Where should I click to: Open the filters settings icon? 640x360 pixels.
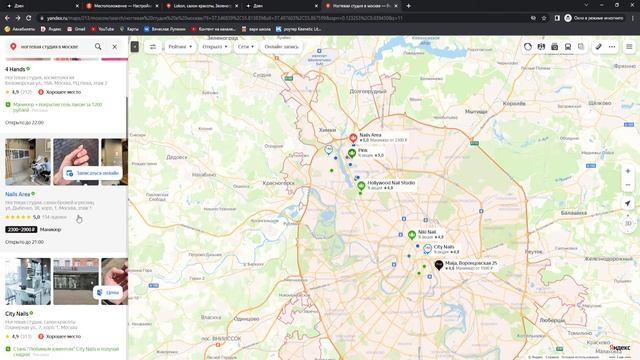tap(153, 47)
